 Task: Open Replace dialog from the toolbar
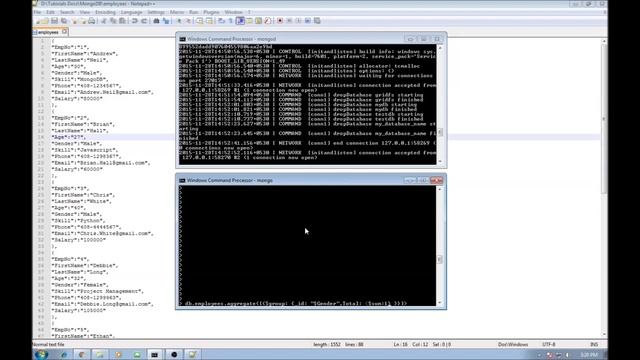click(166, 21)
